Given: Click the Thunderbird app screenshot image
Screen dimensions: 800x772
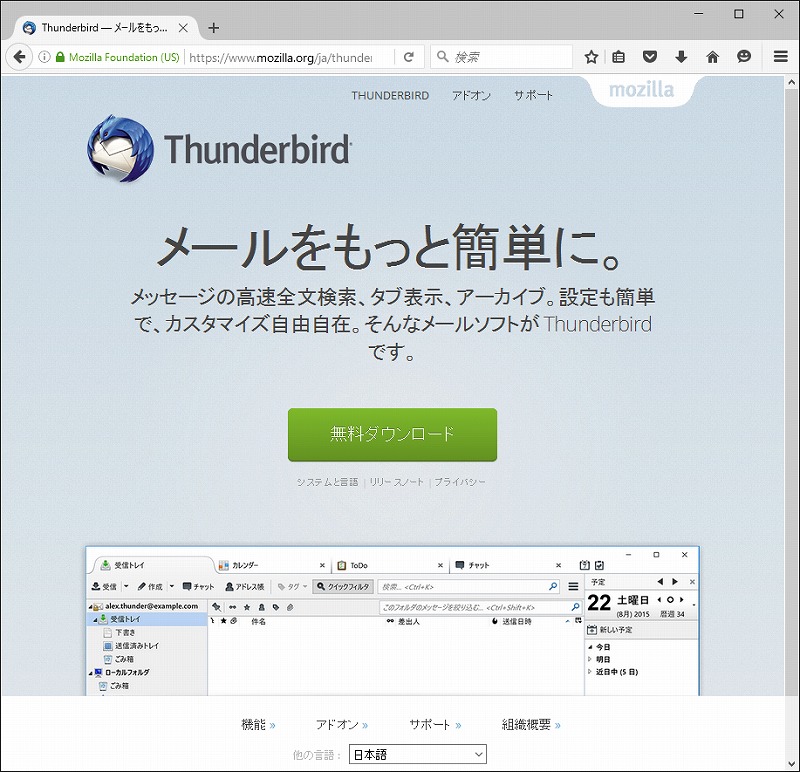Looking at the screenshot, I should (392, 620).
